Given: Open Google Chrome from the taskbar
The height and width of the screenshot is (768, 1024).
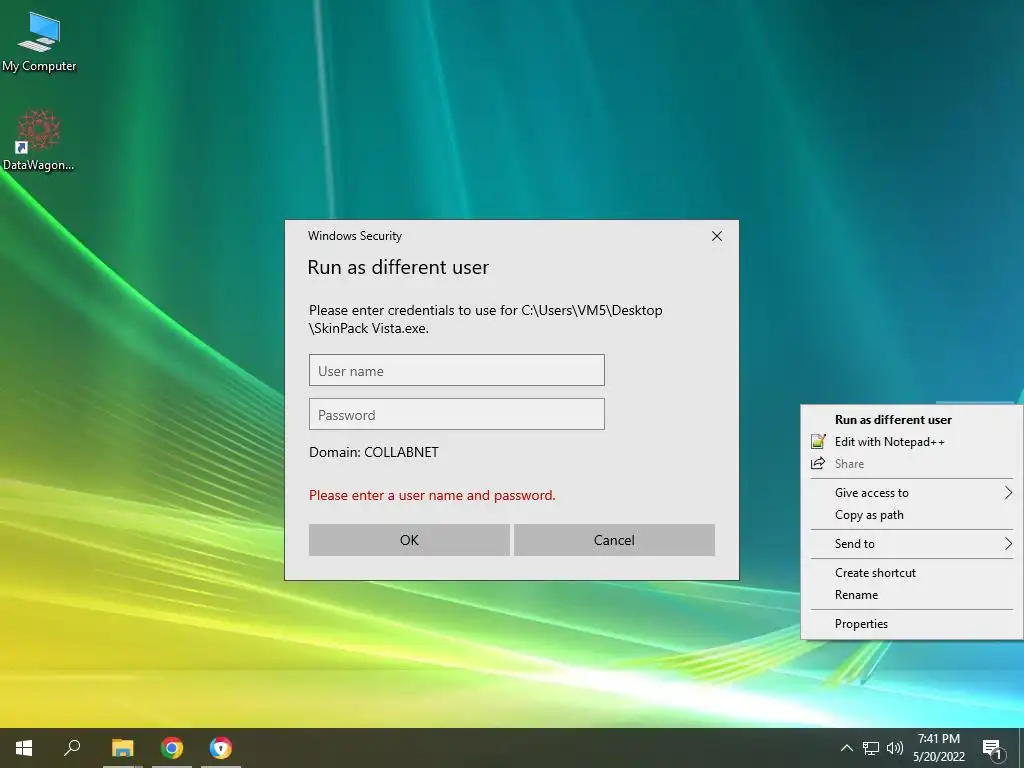Looking at the screenshot, I should point(172,748).
